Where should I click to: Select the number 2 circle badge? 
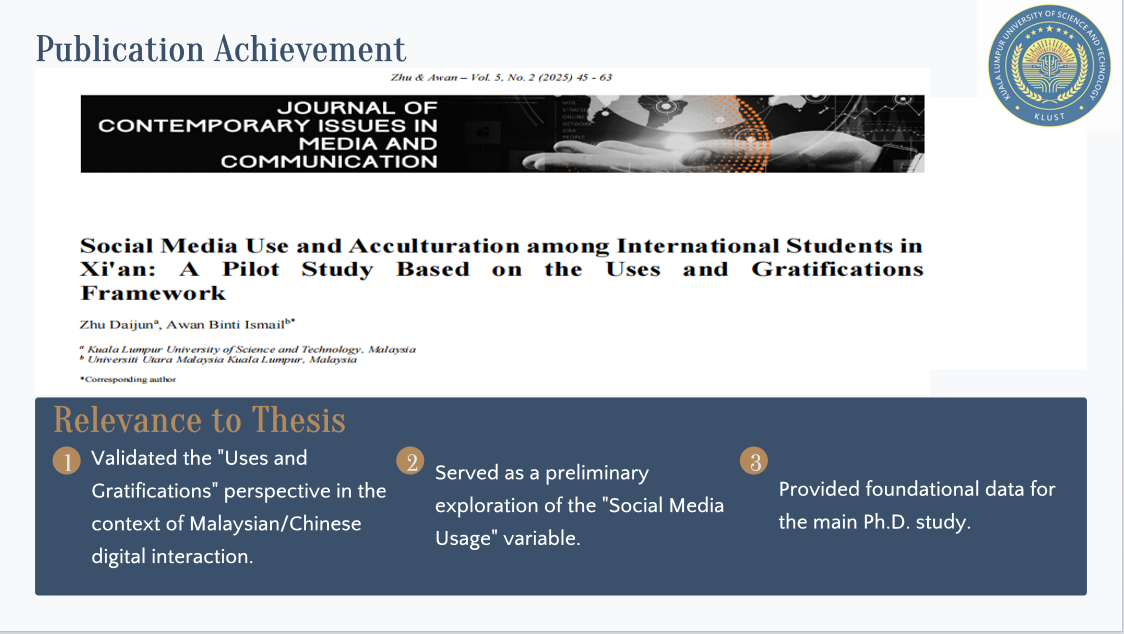(x=409, y=461)
